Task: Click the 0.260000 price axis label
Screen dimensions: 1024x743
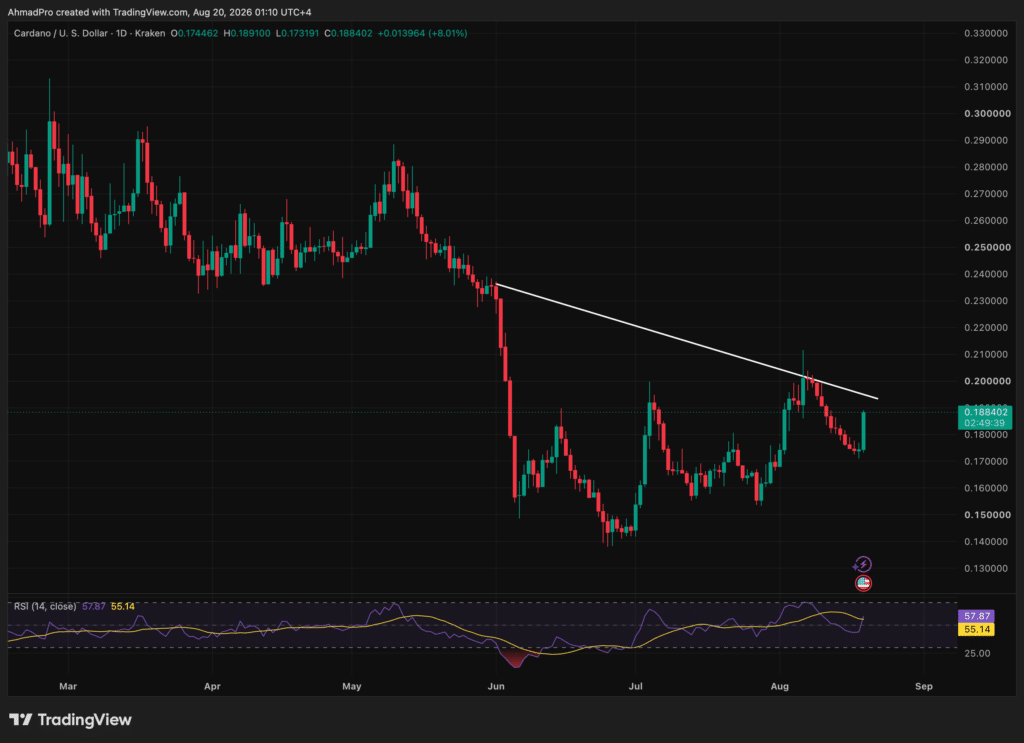Action: [x=985, y=221]
